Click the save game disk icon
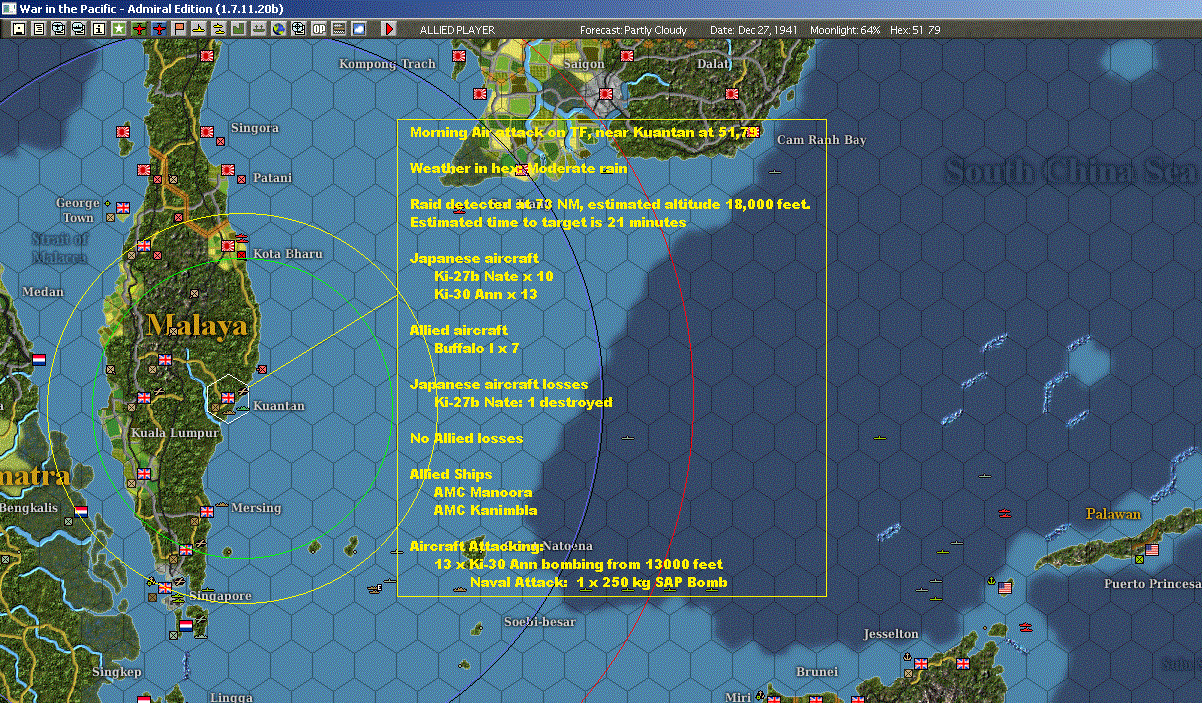Viewport: 1202px width, 703px height. pos(19,29)
